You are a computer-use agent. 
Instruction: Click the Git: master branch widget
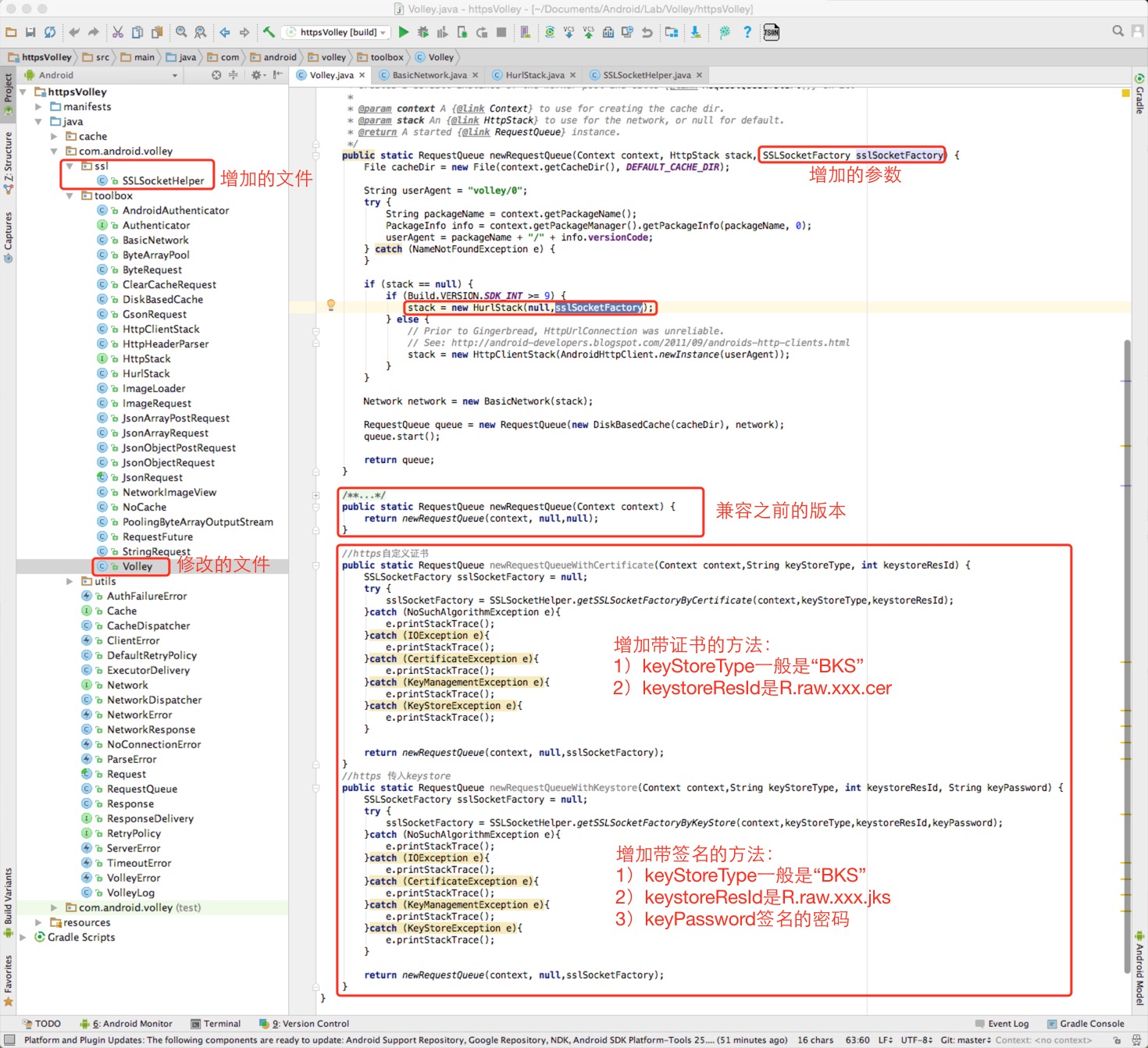coord(965,1040)
